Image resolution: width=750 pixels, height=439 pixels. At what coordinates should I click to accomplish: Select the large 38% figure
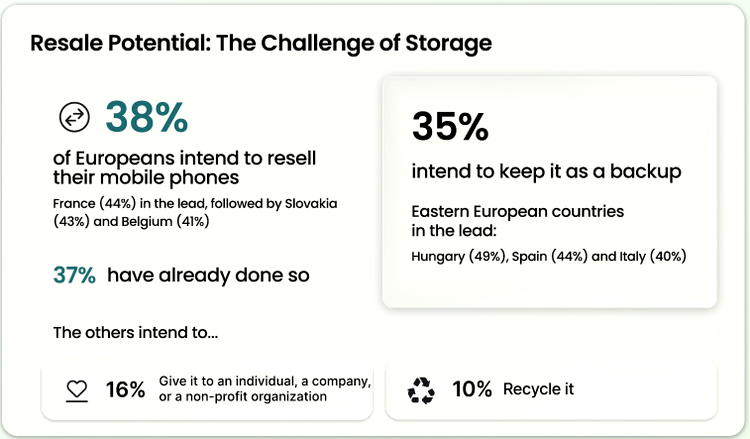tap(146, 117)
